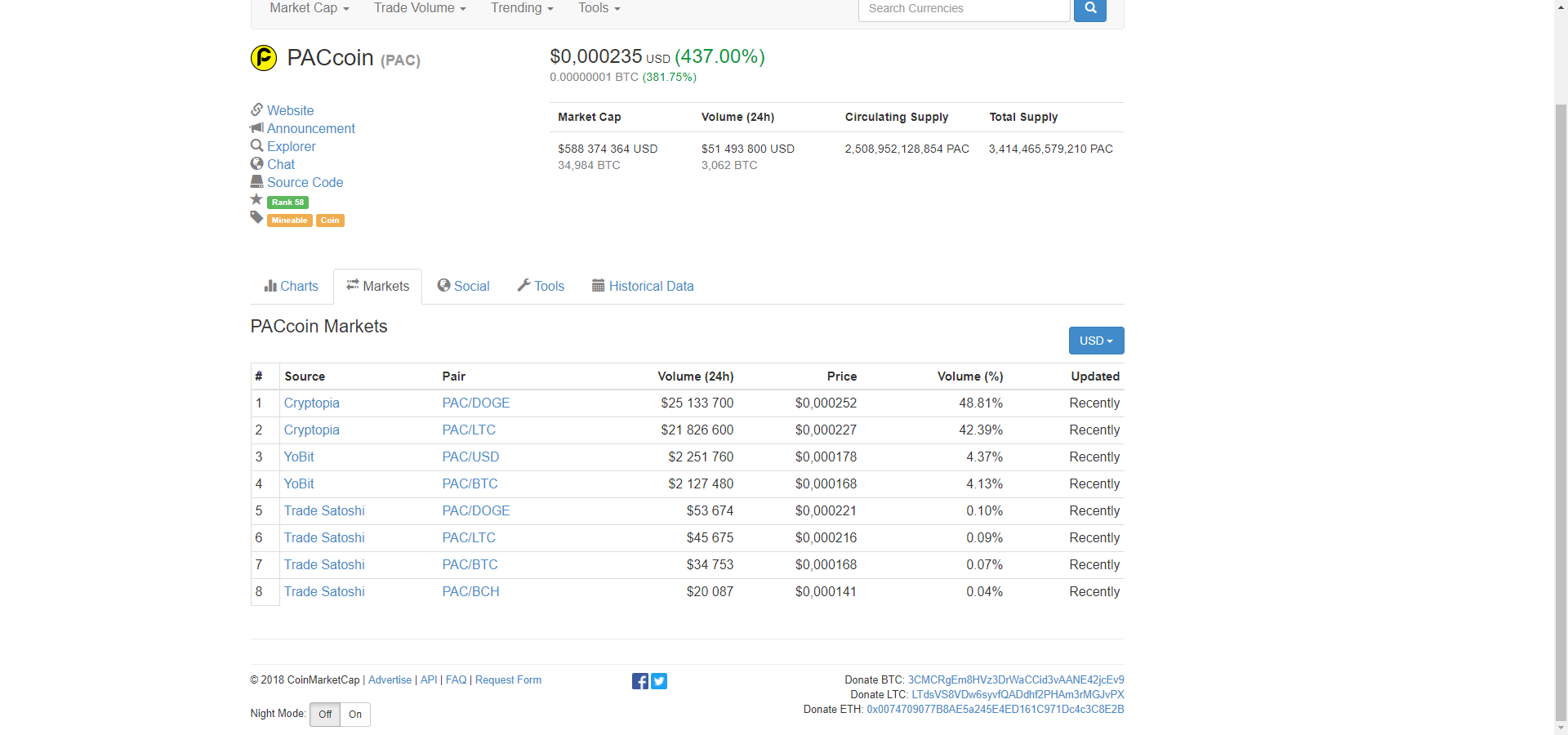Viewport: 1568px width, 735px height.
Task: Open the Request Form footer link
Action: coord(508,680)
